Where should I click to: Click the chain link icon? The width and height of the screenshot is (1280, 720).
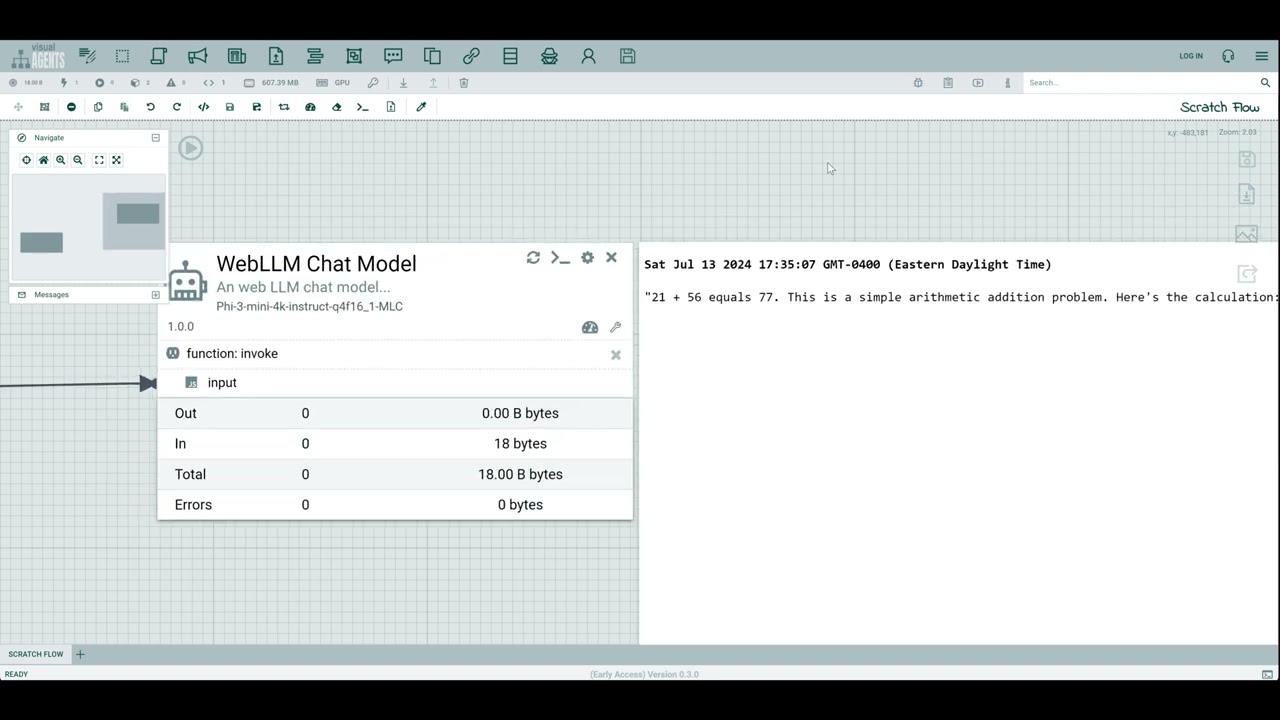pyautogui.click(x=471, y=56)
